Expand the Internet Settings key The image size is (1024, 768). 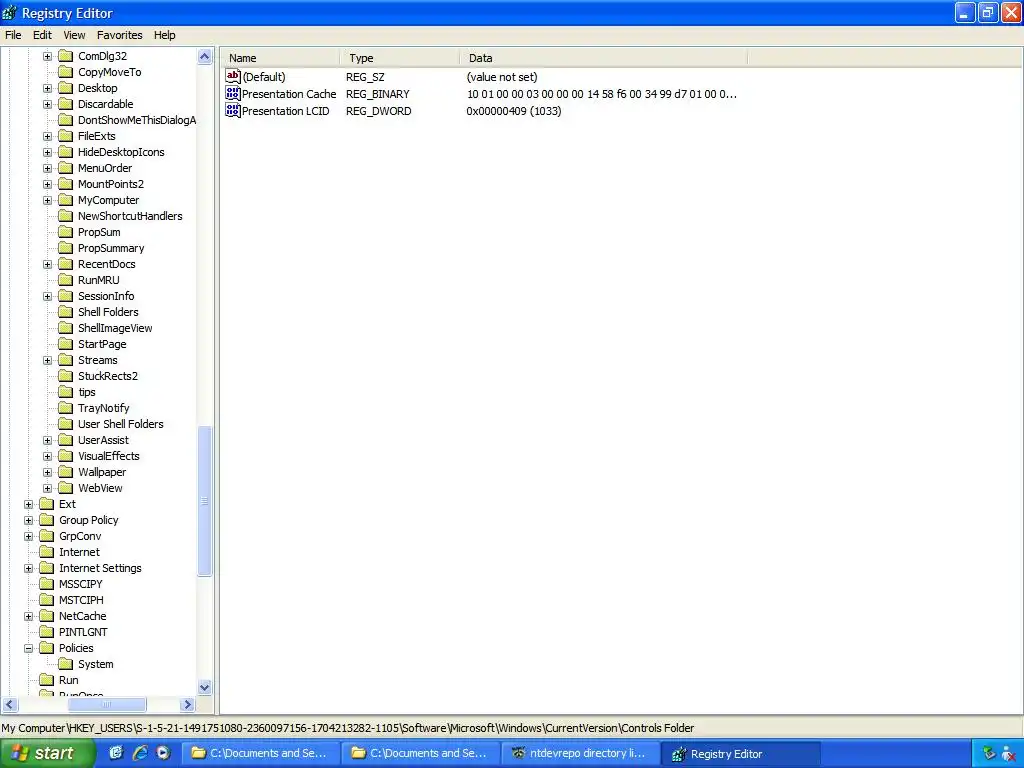click(x=29, y=568)
